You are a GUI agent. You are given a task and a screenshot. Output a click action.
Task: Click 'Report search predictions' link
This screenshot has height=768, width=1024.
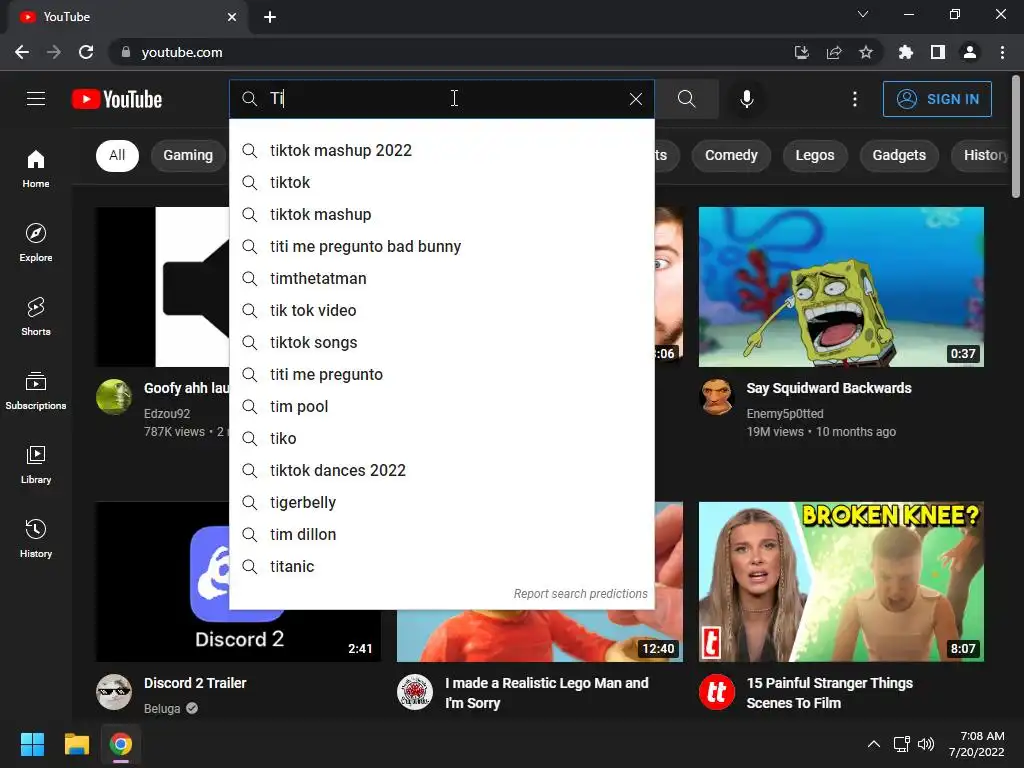(580, 594)
